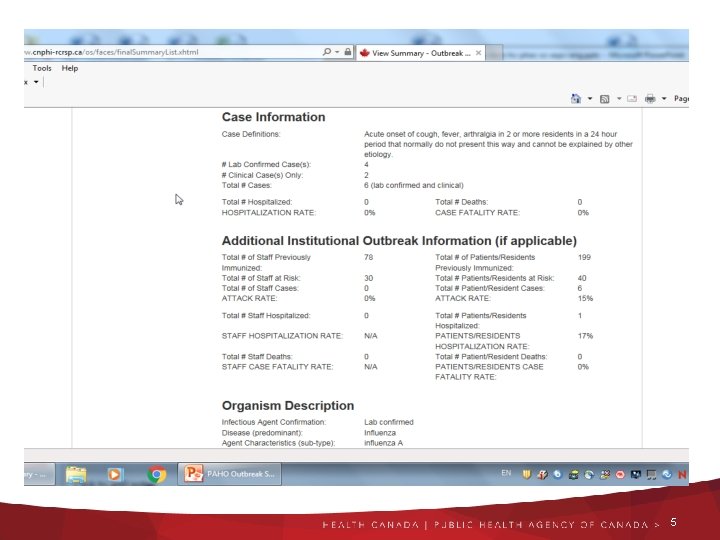Click the CASE FATALITY RATE value 0%
720x540 pixels.
[x=583, y=213]
